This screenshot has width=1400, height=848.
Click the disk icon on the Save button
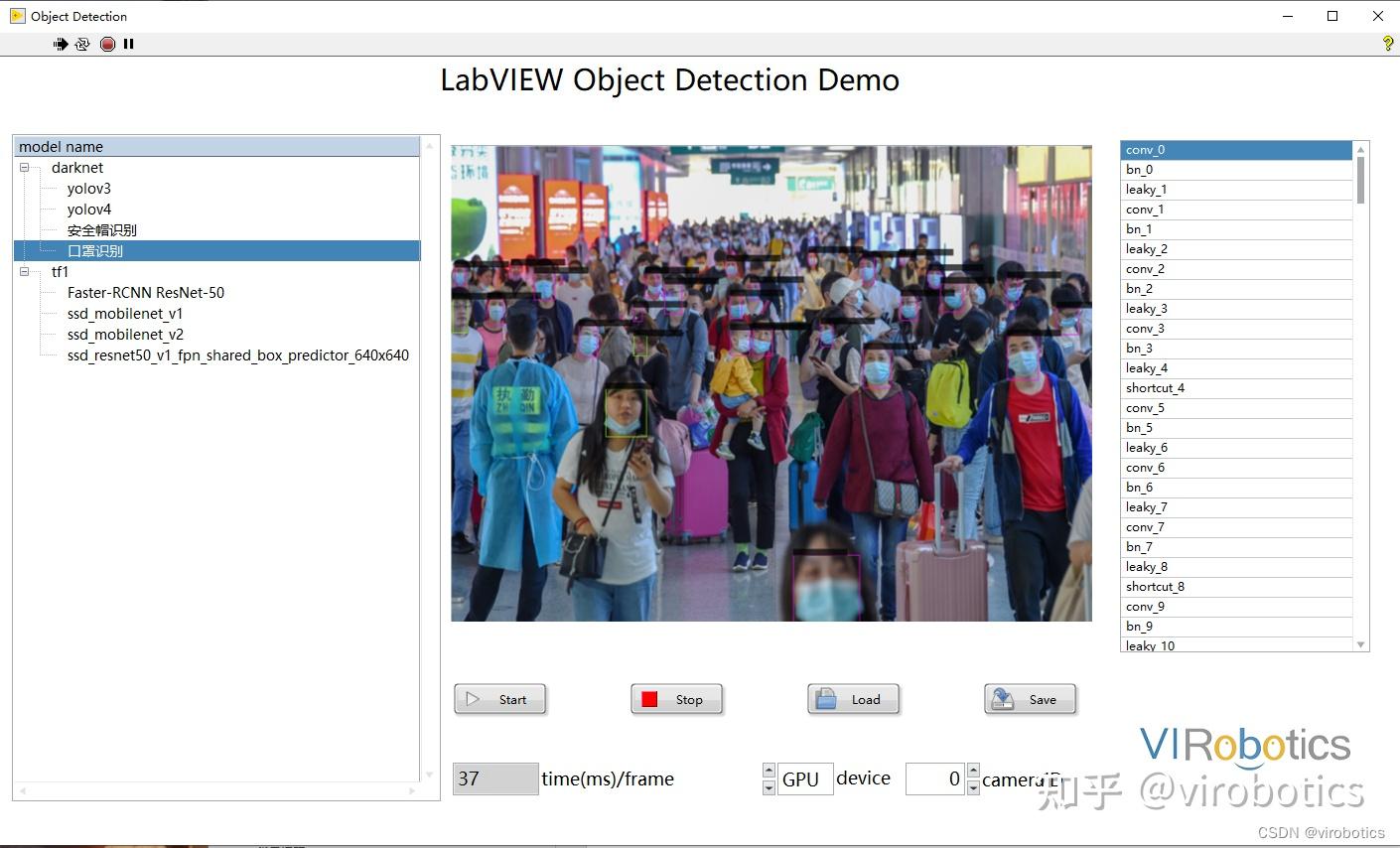tap(1004, 698)
